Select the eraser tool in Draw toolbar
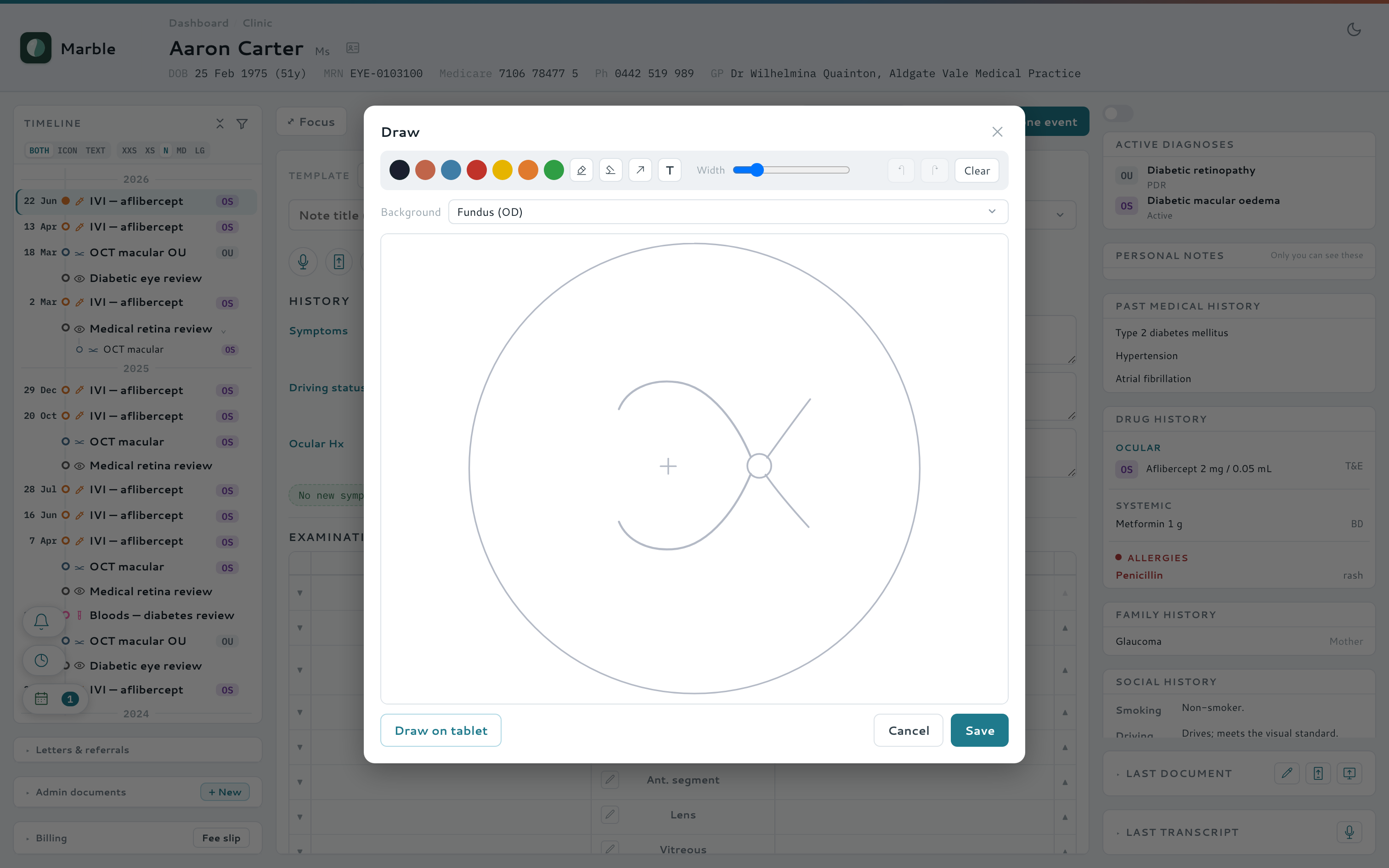Image resolution: width=1389 pixels, height=868 pixels. point(611,170)
